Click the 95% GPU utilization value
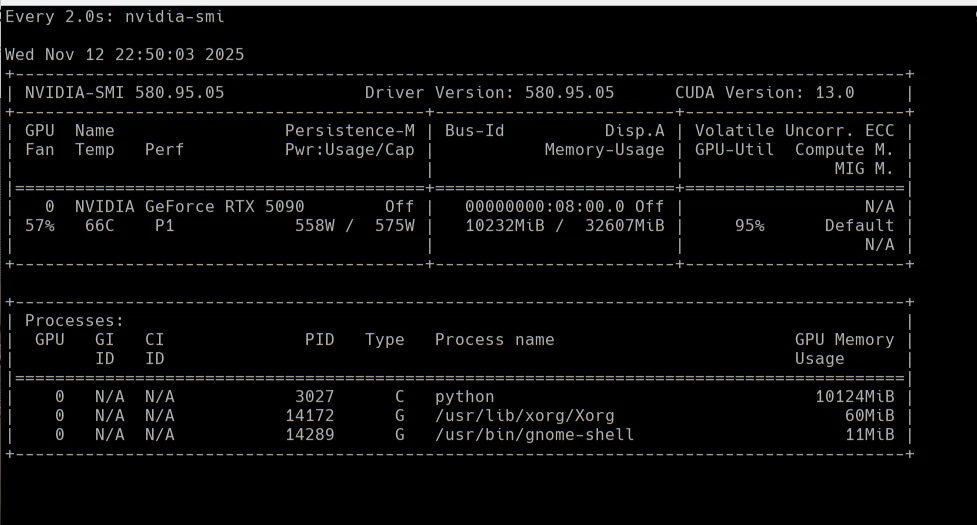This screenshot has height=525, width=977. (x=749, y=226)
